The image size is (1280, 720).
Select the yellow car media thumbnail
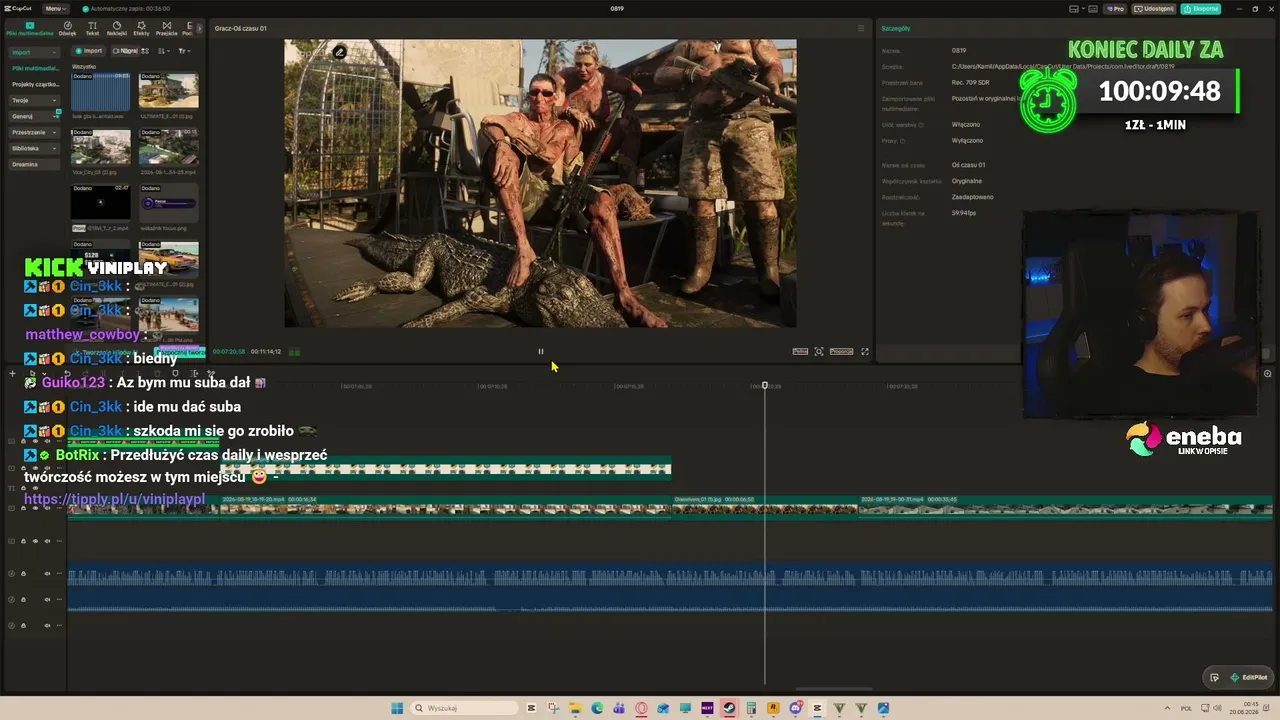tap(168, 259)
